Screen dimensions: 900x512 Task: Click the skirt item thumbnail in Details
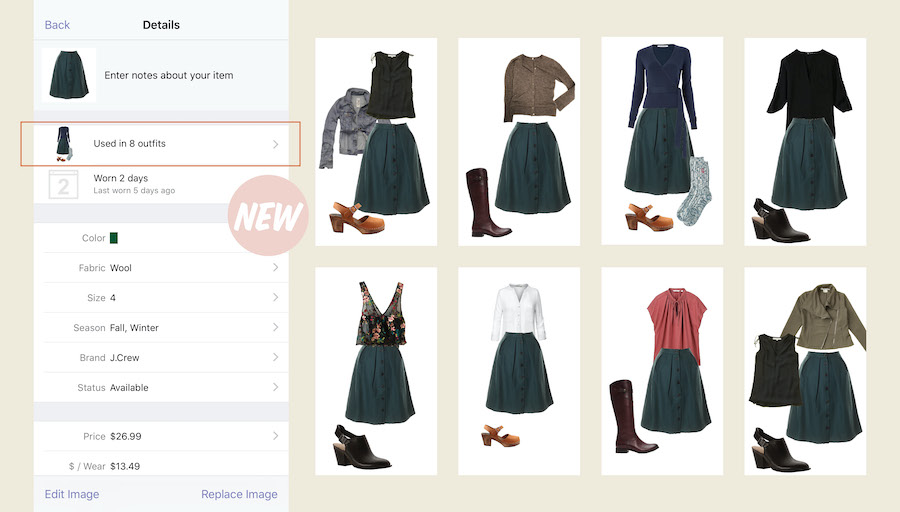tap(69, 75)
